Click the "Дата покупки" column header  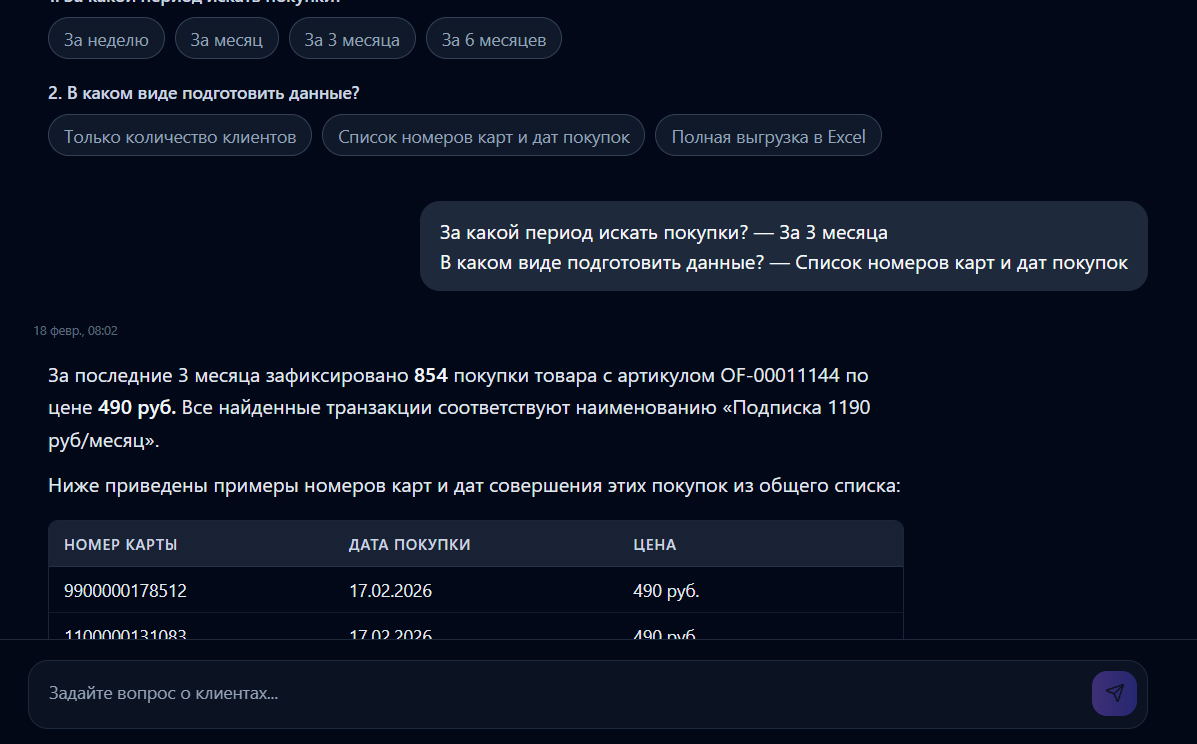409,545
